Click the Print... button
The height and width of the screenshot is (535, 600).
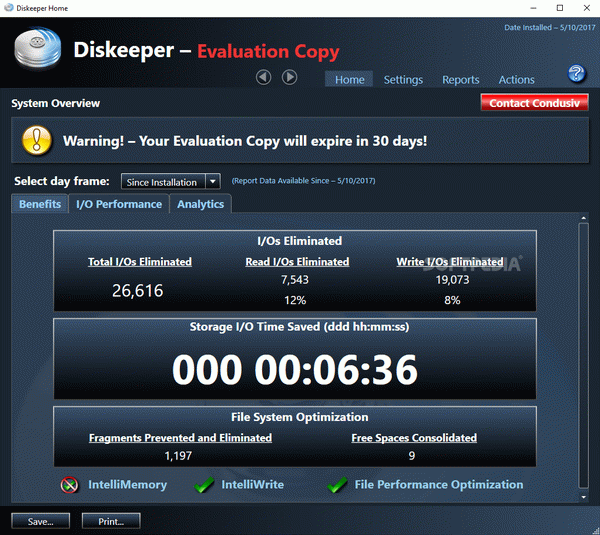coord(111,521)
